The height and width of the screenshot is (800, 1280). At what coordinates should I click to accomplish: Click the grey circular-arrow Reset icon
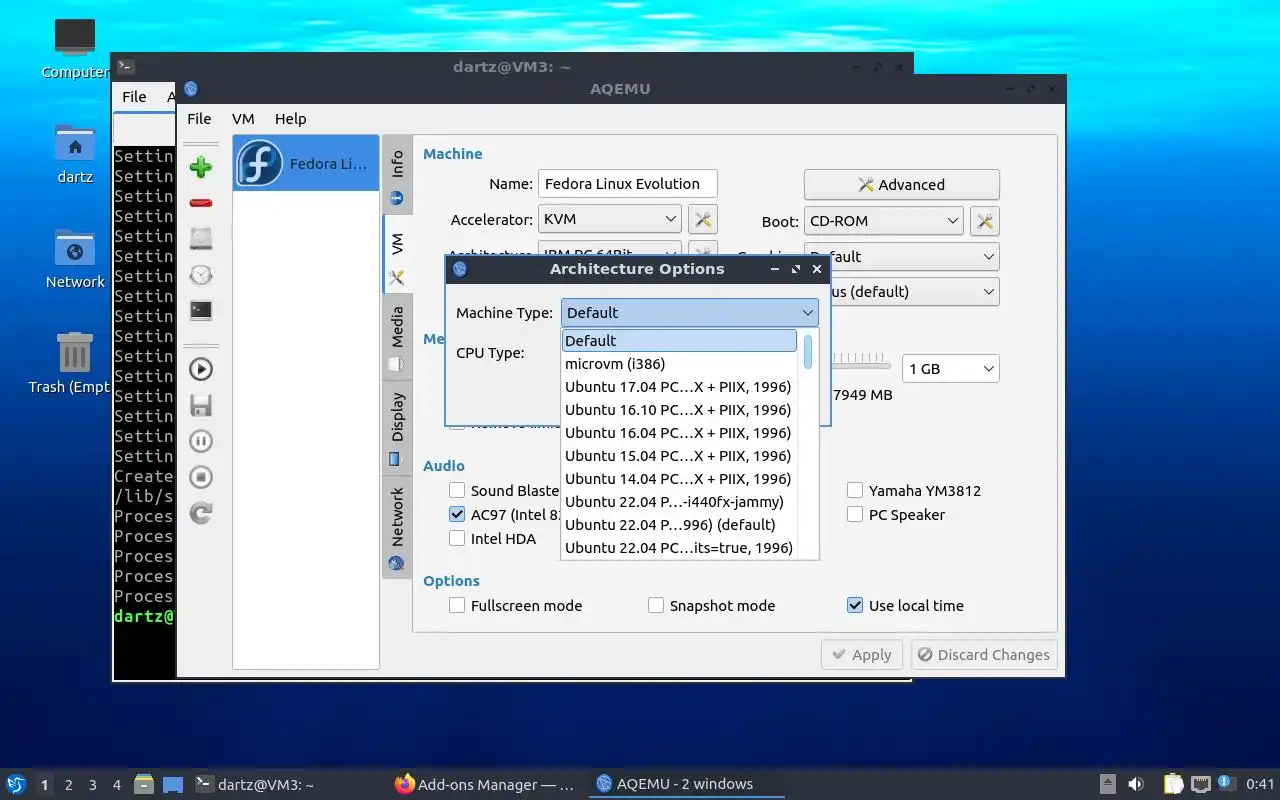(x=201, y=513)
